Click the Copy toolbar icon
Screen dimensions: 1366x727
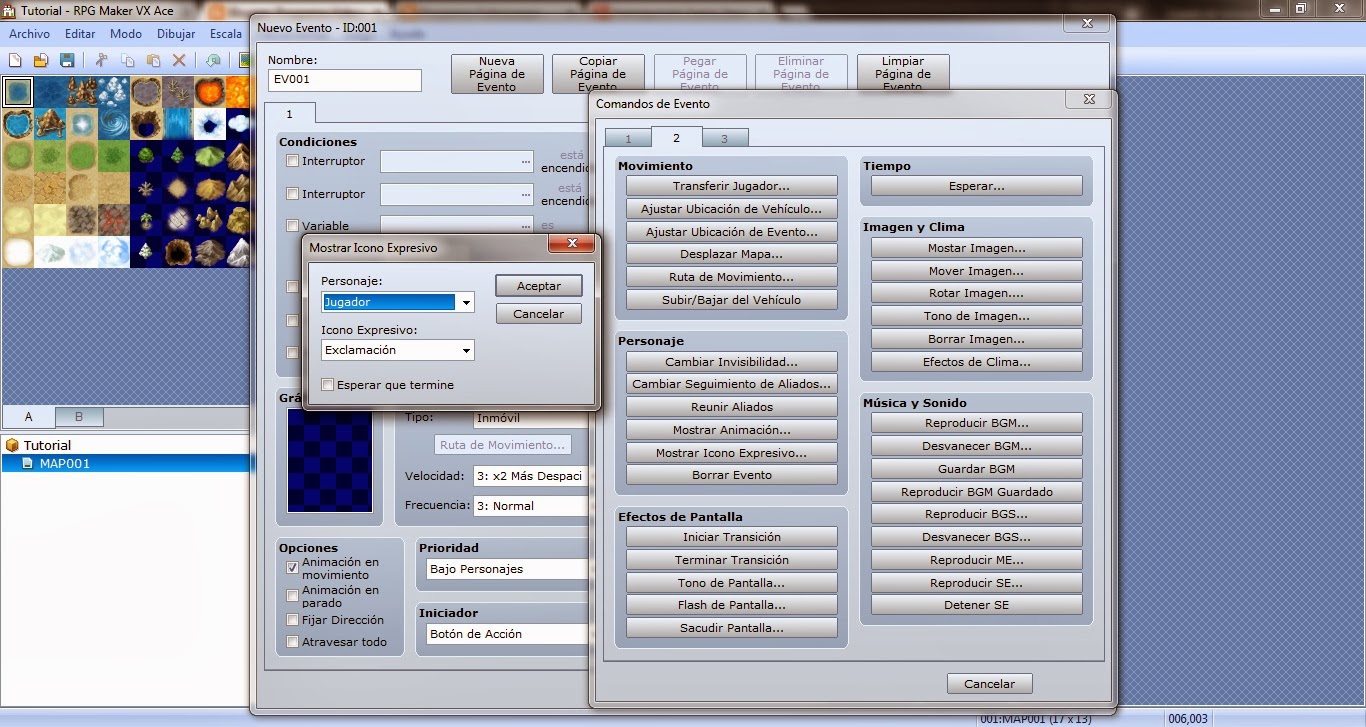tap(126, 60)
